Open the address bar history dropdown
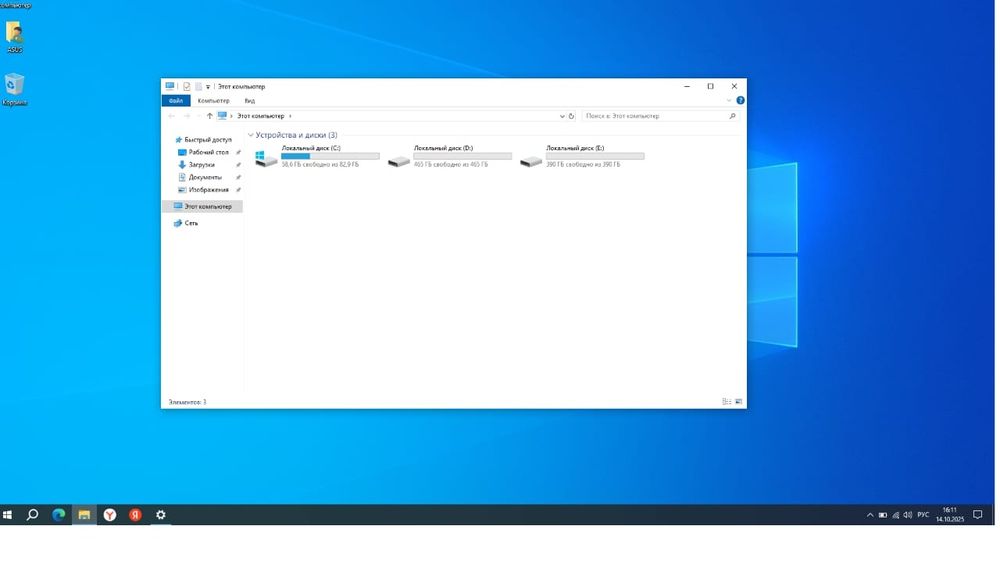 click(562, 116)
